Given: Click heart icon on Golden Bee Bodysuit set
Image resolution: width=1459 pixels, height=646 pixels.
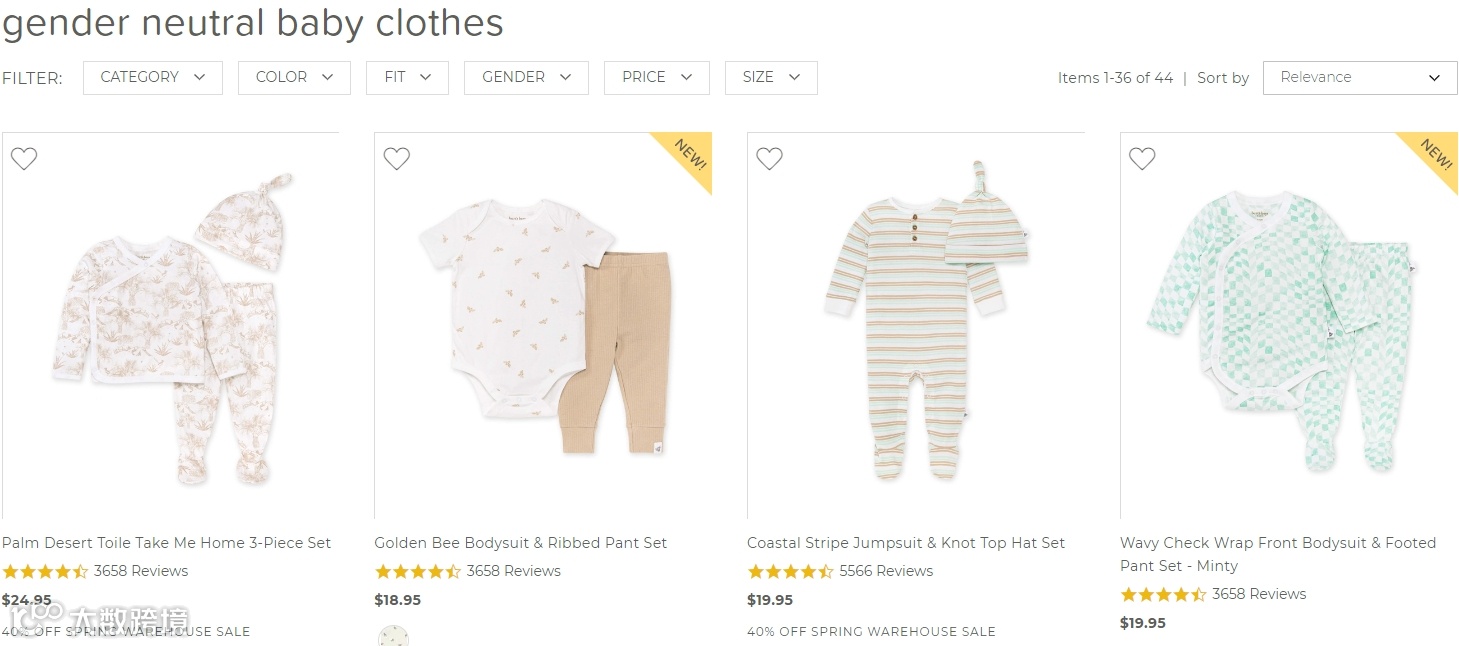Looking at the screenshot, I should tap(397, 158).
